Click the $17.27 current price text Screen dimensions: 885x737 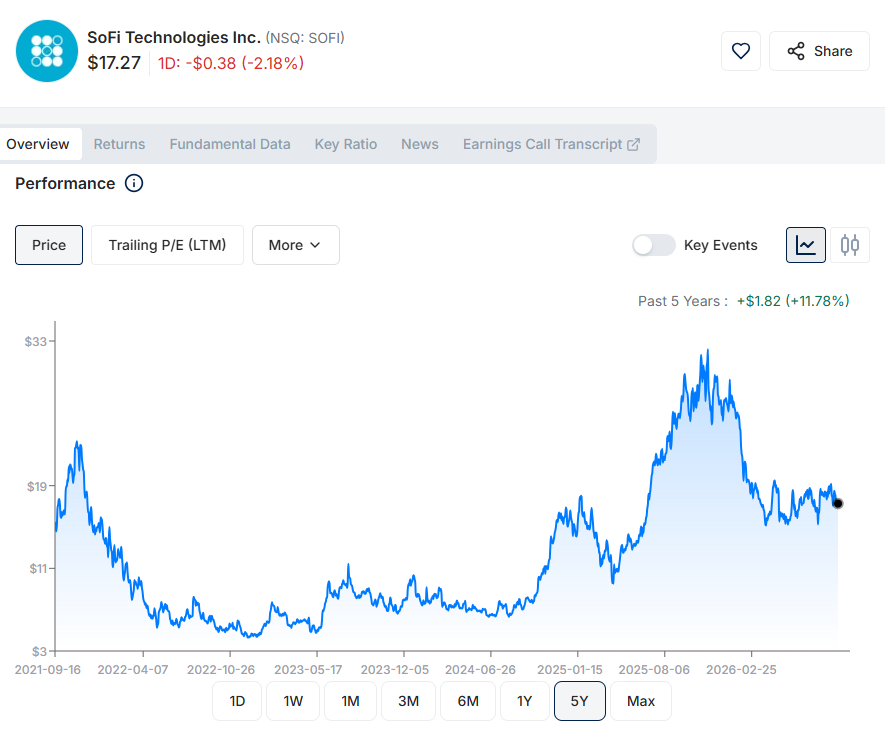click(x=114, y=63)
